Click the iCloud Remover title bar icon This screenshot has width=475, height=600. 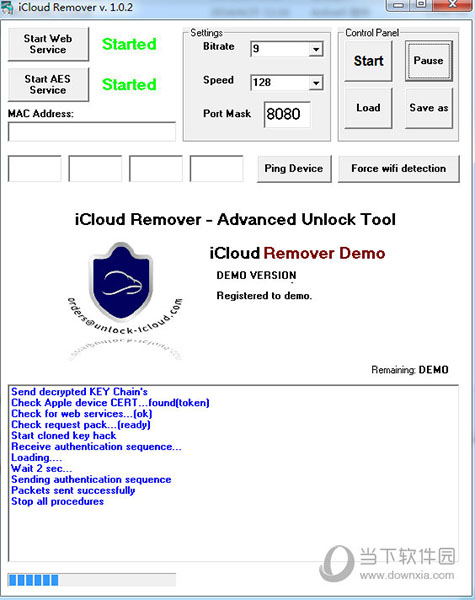7,8
